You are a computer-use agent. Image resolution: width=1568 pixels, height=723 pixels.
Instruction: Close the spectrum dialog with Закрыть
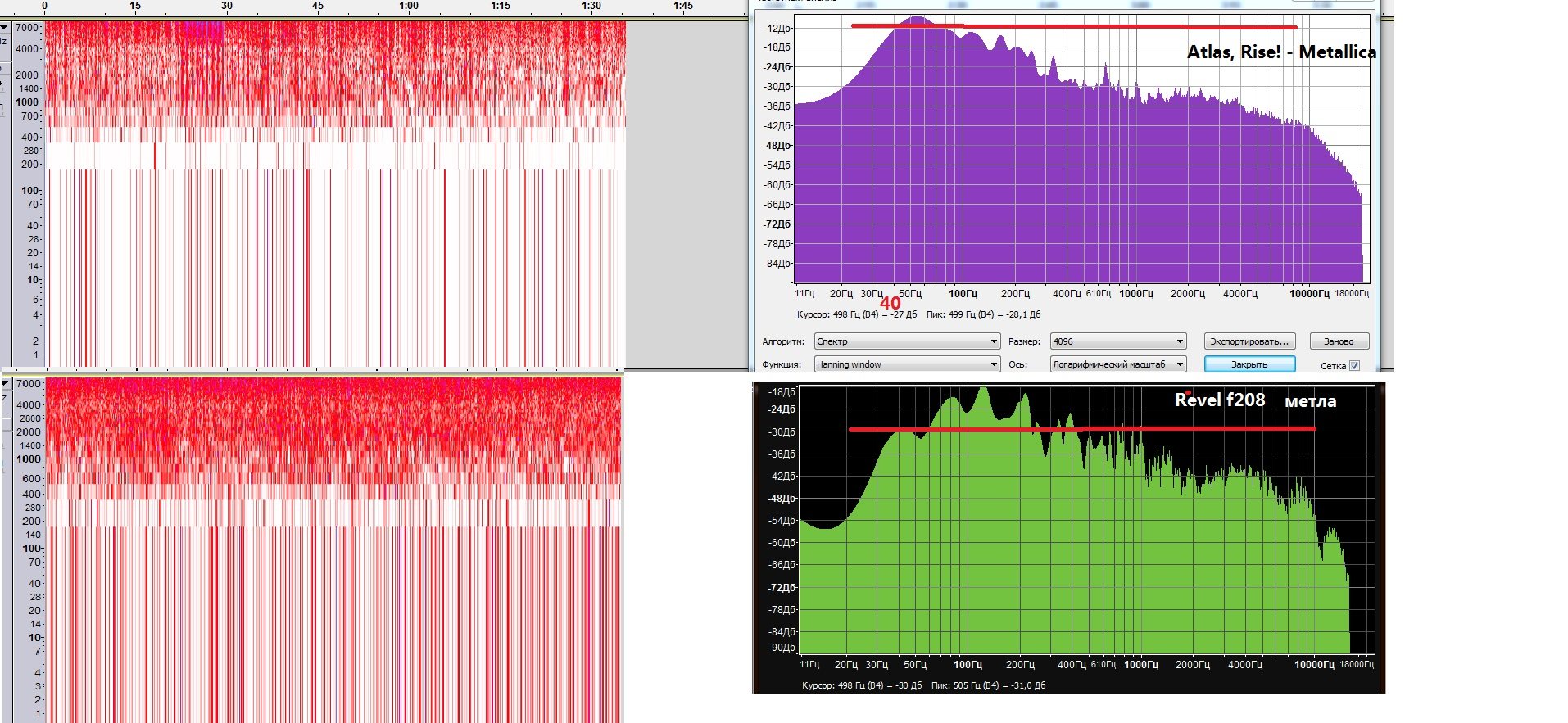[1249, 364]
